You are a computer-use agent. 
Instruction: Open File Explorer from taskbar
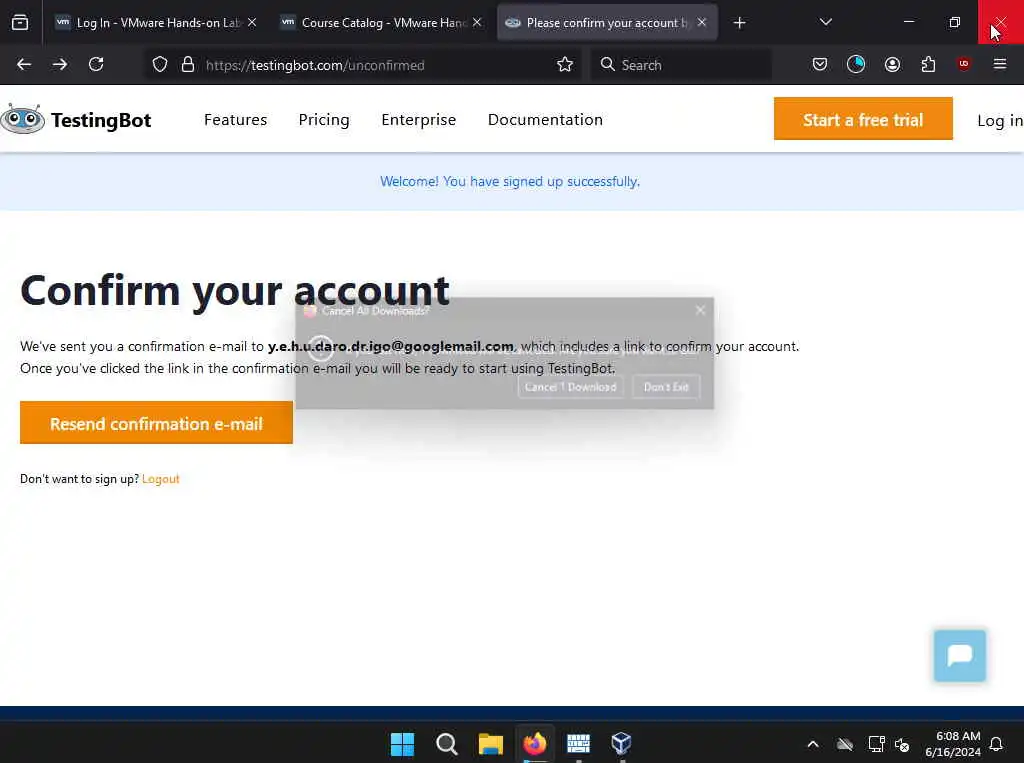(x=490, y=743)
